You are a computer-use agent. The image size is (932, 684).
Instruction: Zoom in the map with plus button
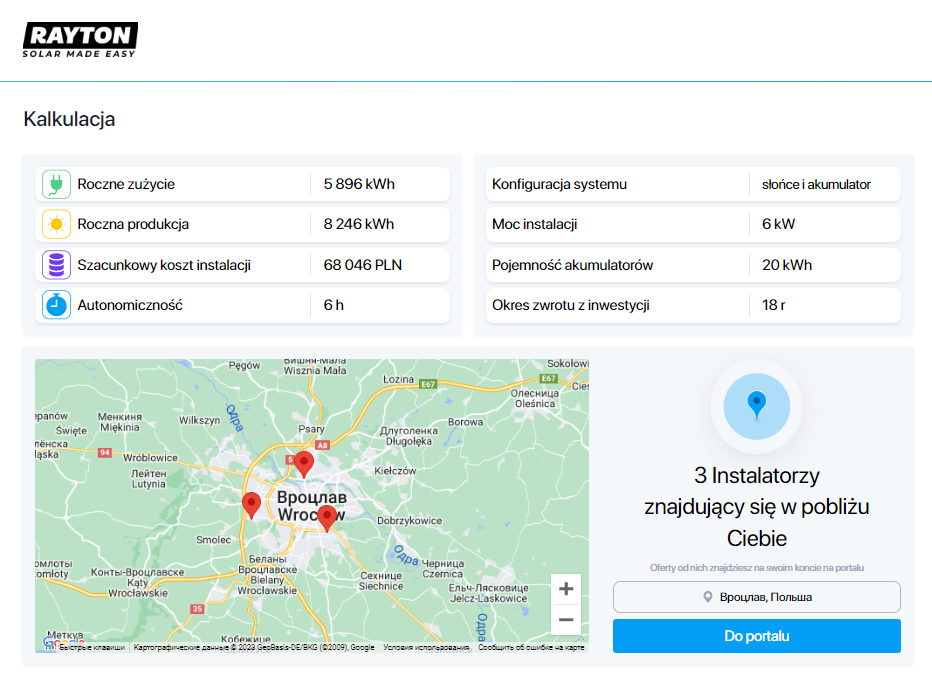click(566, 588)
